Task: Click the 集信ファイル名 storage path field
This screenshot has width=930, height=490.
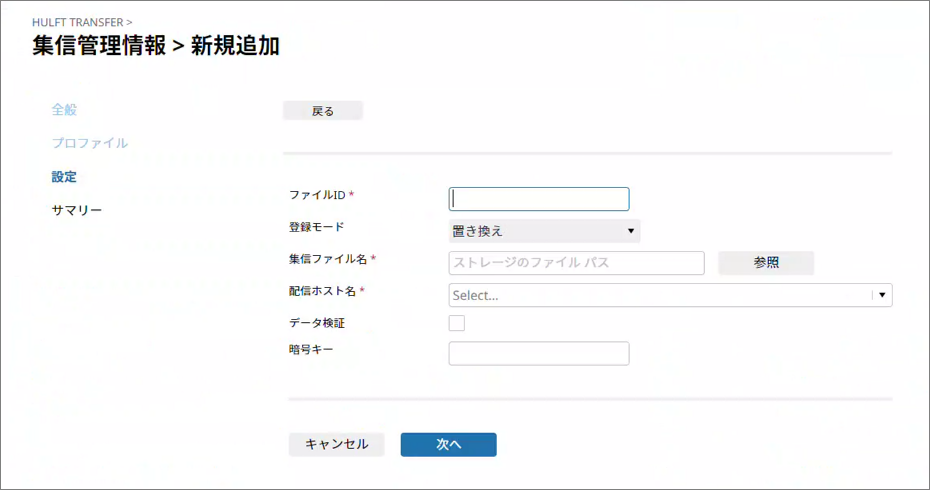Action: (x=577, y=263)
